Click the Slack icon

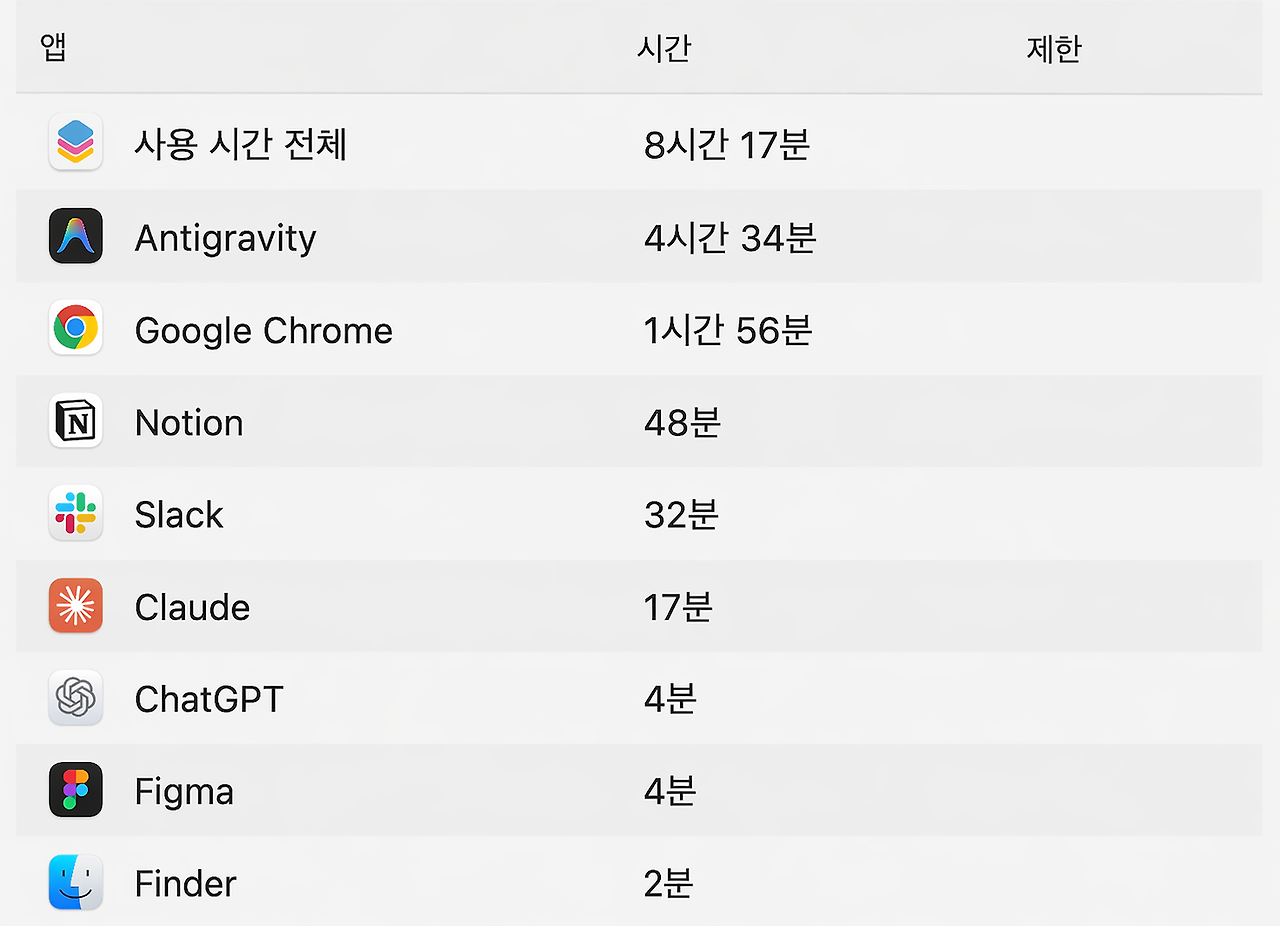click(75, 514)
